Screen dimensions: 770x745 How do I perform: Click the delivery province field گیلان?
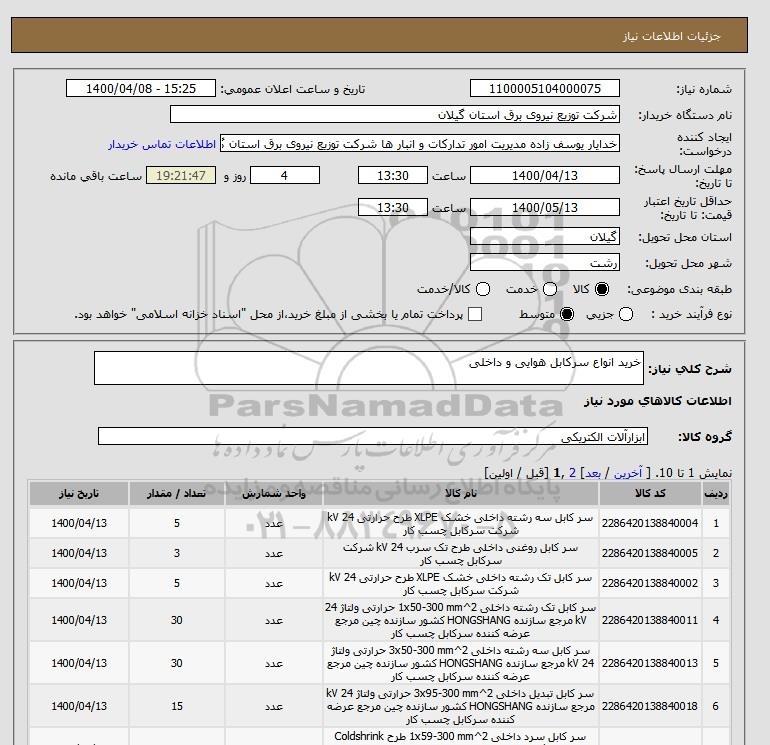545,237
